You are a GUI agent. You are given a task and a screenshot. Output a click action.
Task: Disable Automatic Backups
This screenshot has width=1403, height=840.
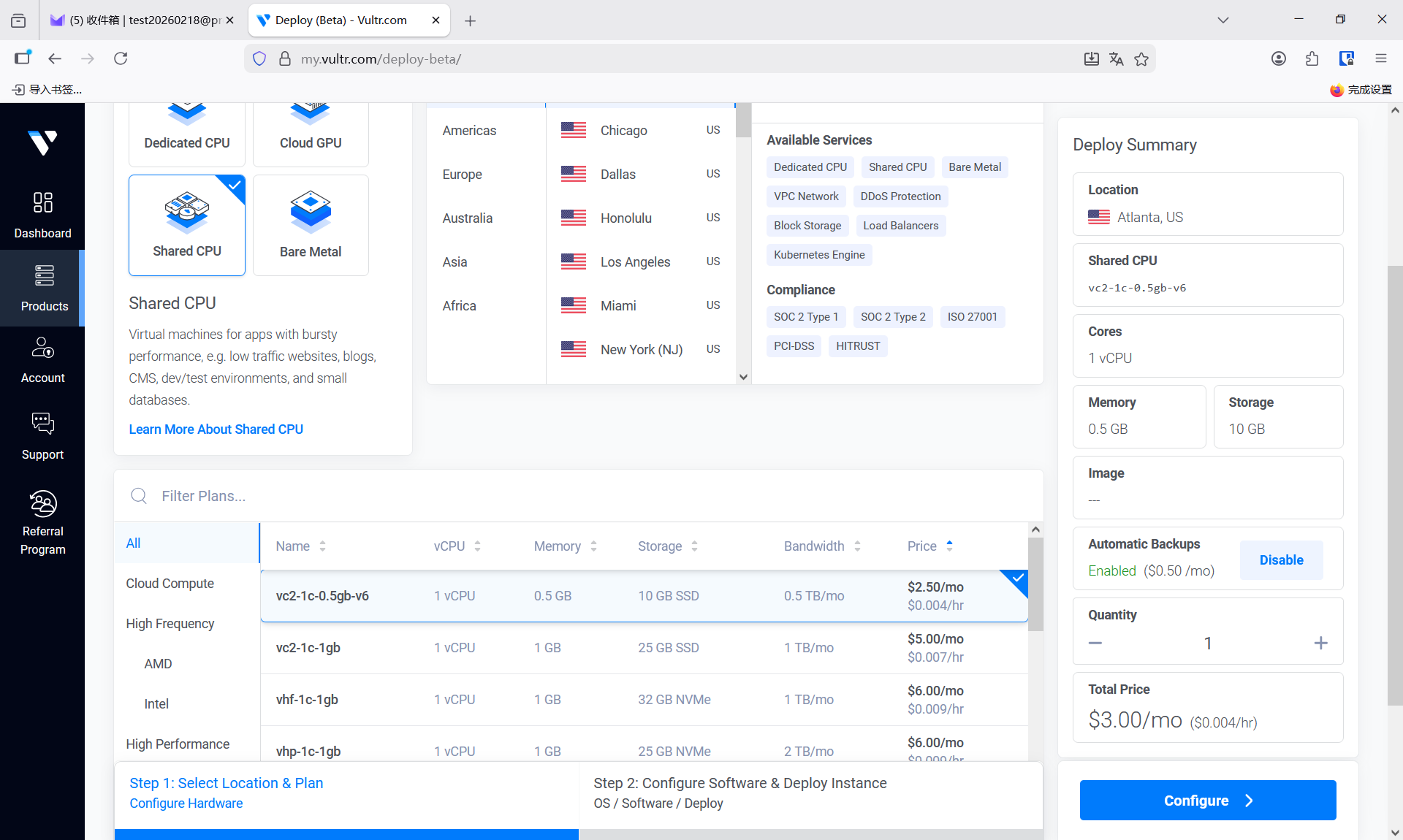click(1281, 560)
